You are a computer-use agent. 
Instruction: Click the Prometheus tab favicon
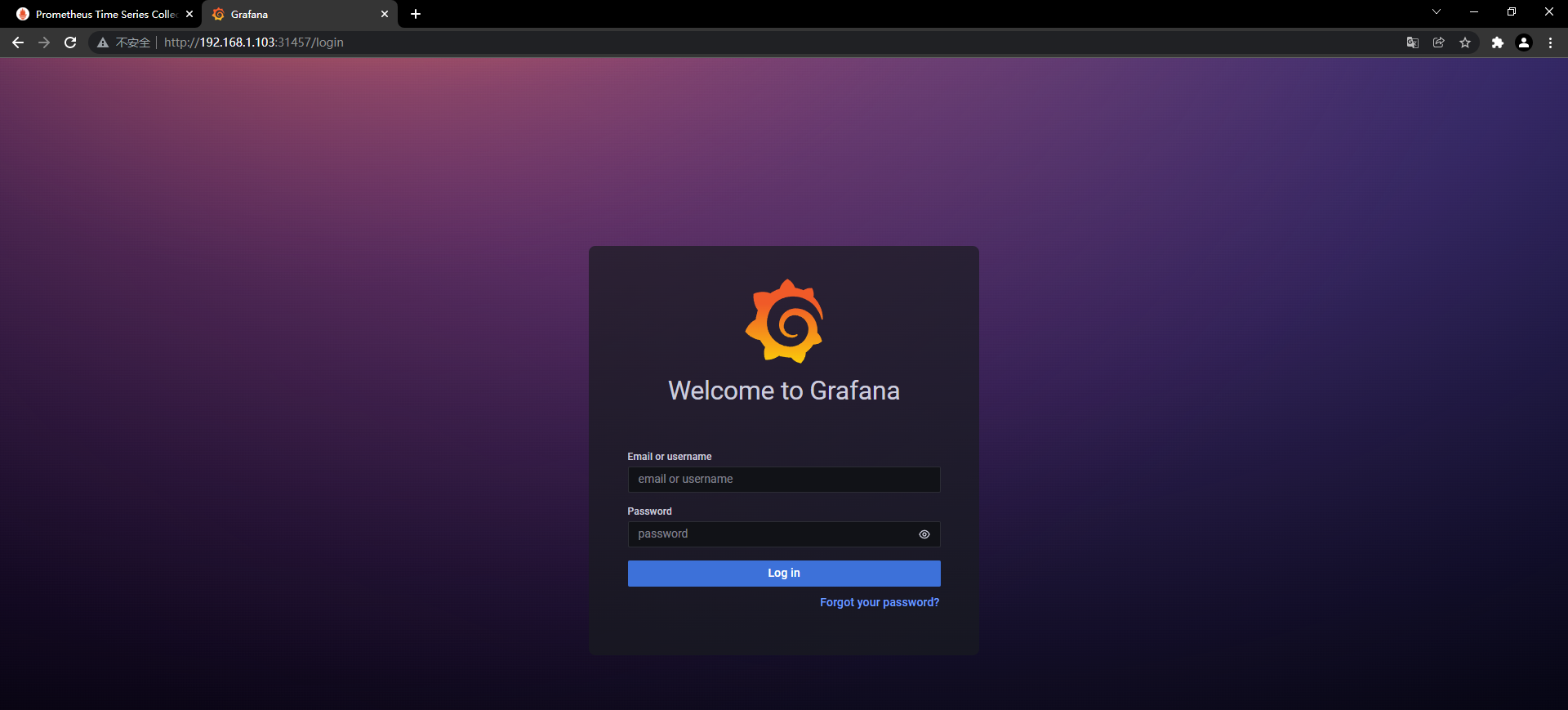pos(23,14)
